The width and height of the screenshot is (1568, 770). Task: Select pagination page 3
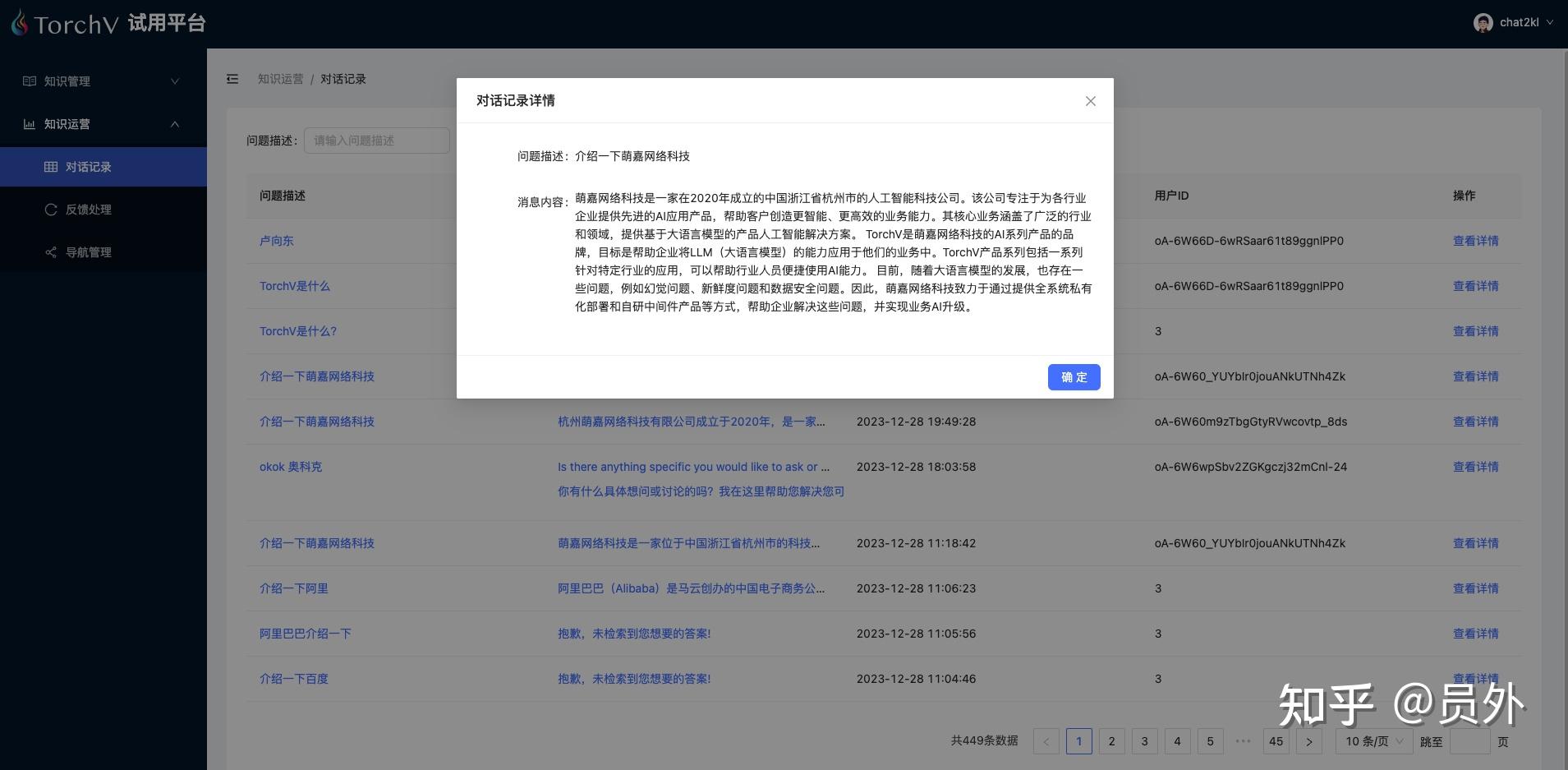pos(1144,740)
